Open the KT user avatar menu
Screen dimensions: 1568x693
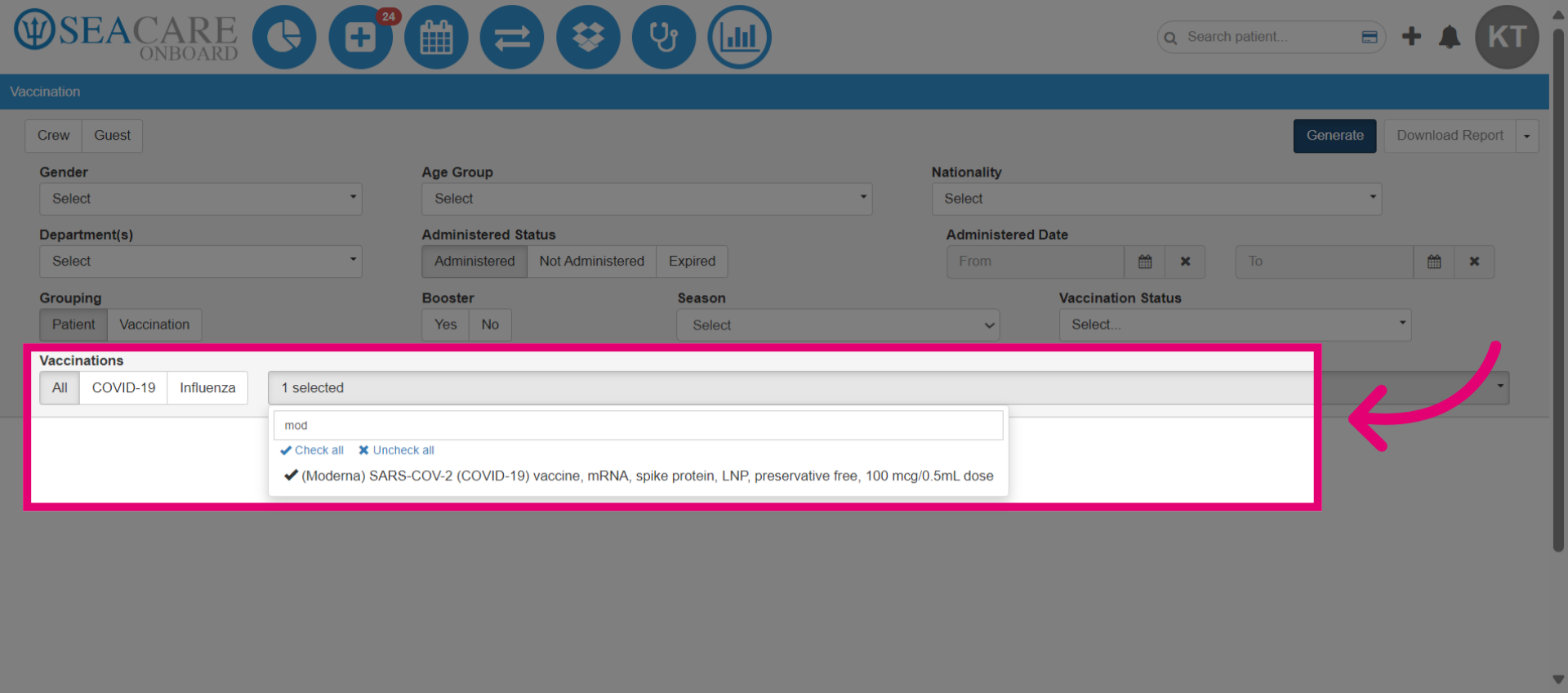tap(1507, 37)
